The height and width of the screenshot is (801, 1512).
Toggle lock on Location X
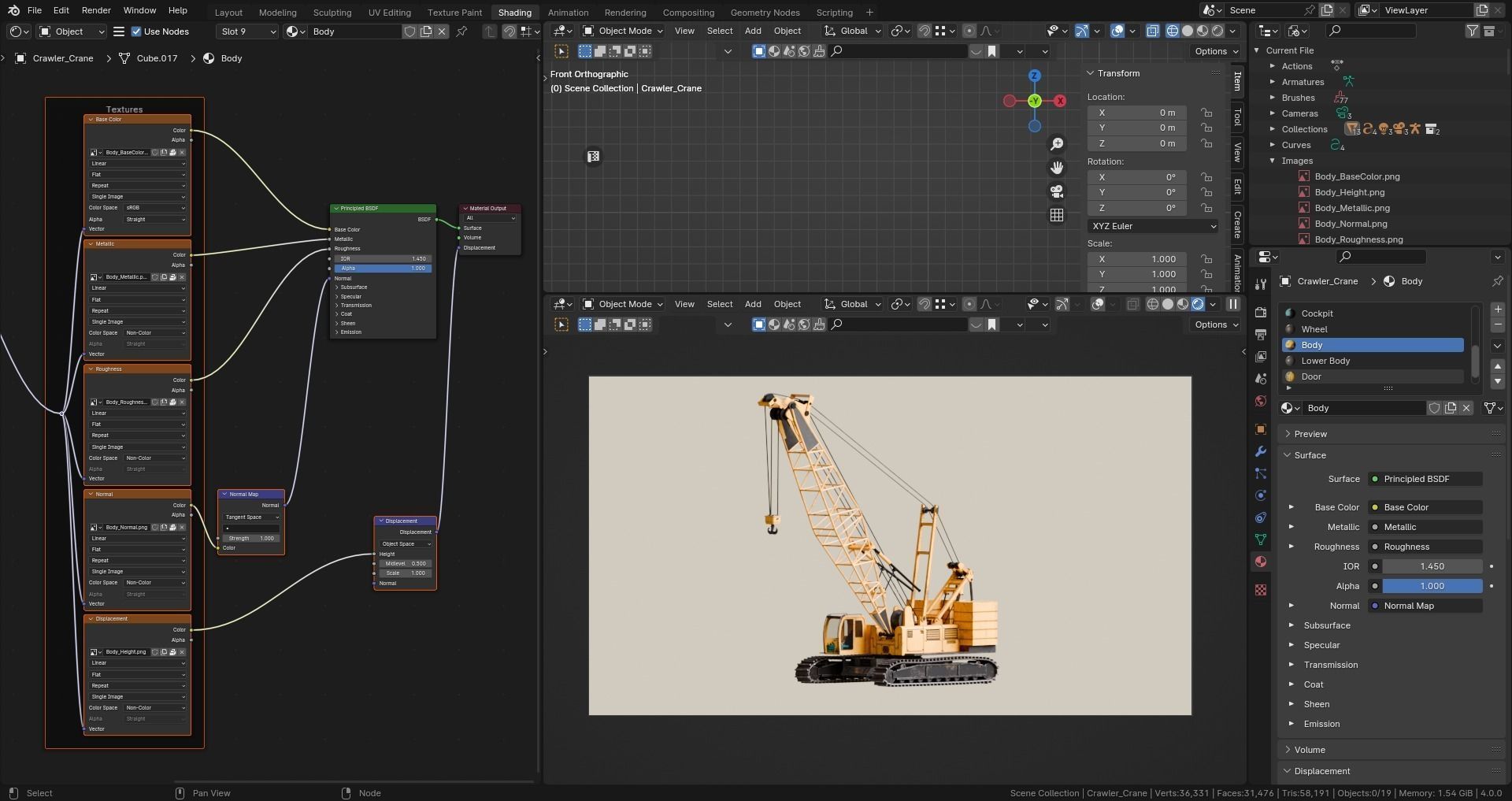tap(1206, 113)
